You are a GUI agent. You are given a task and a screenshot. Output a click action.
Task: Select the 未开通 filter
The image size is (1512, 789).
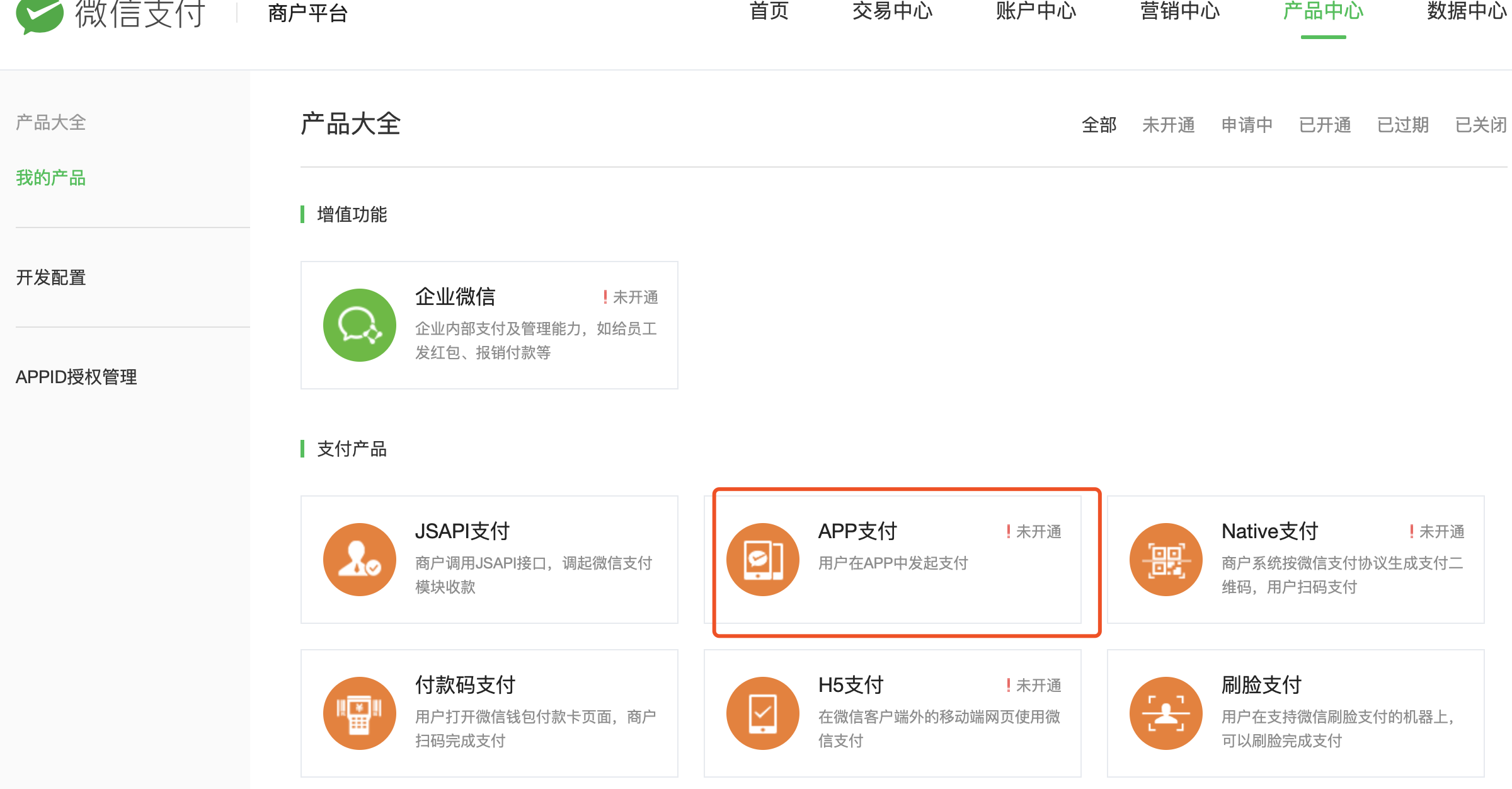pos(1168,125)
